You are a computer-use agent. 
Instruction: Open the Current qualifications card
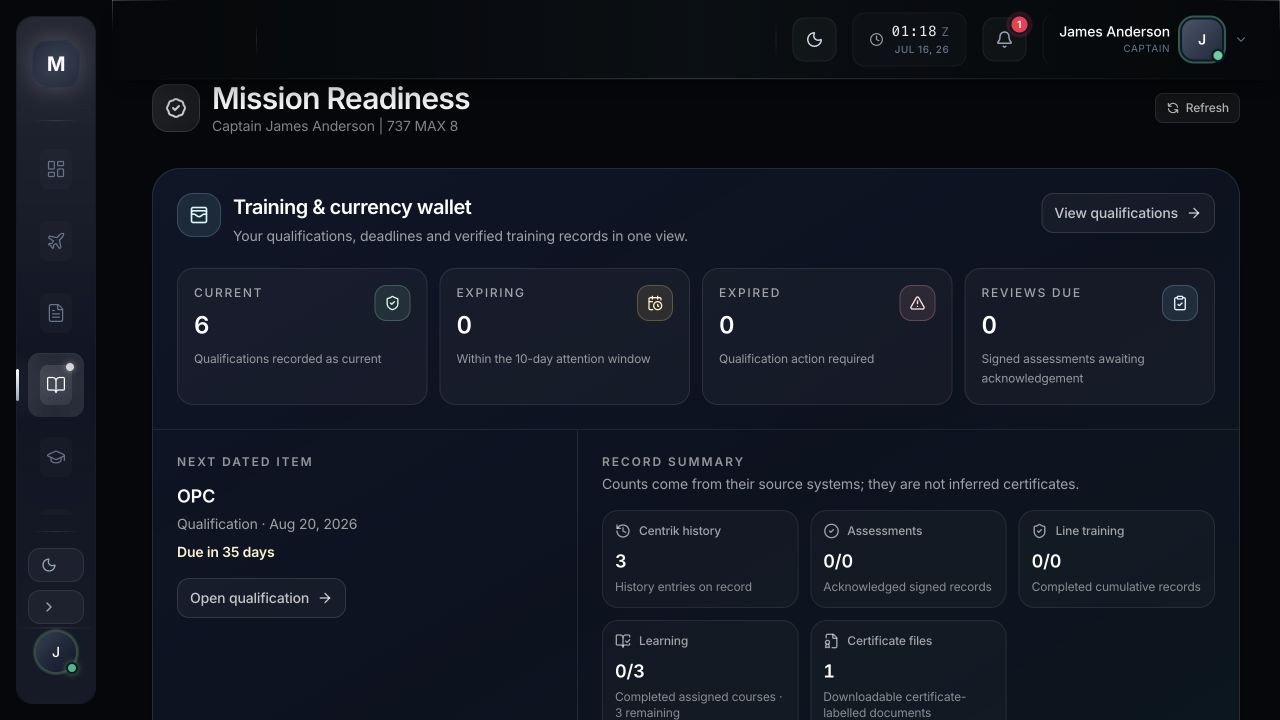302,337
